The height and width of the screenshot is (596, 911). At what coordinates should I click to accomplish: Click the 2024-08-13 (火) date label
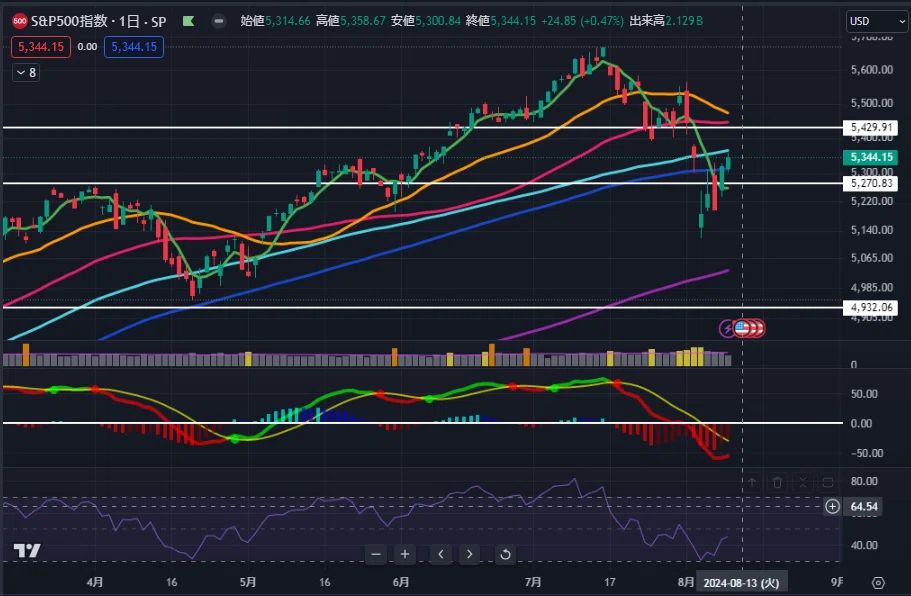coord(741,583)
